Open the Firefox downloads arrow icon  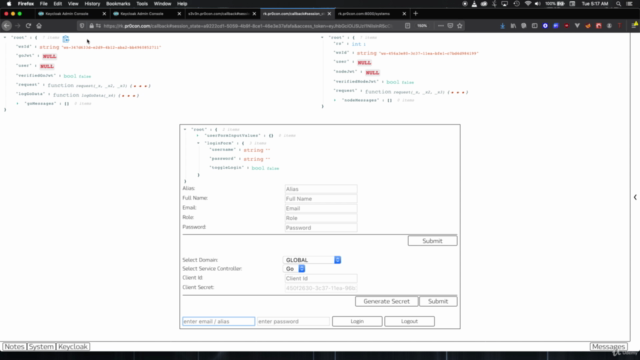pos(502,26)
